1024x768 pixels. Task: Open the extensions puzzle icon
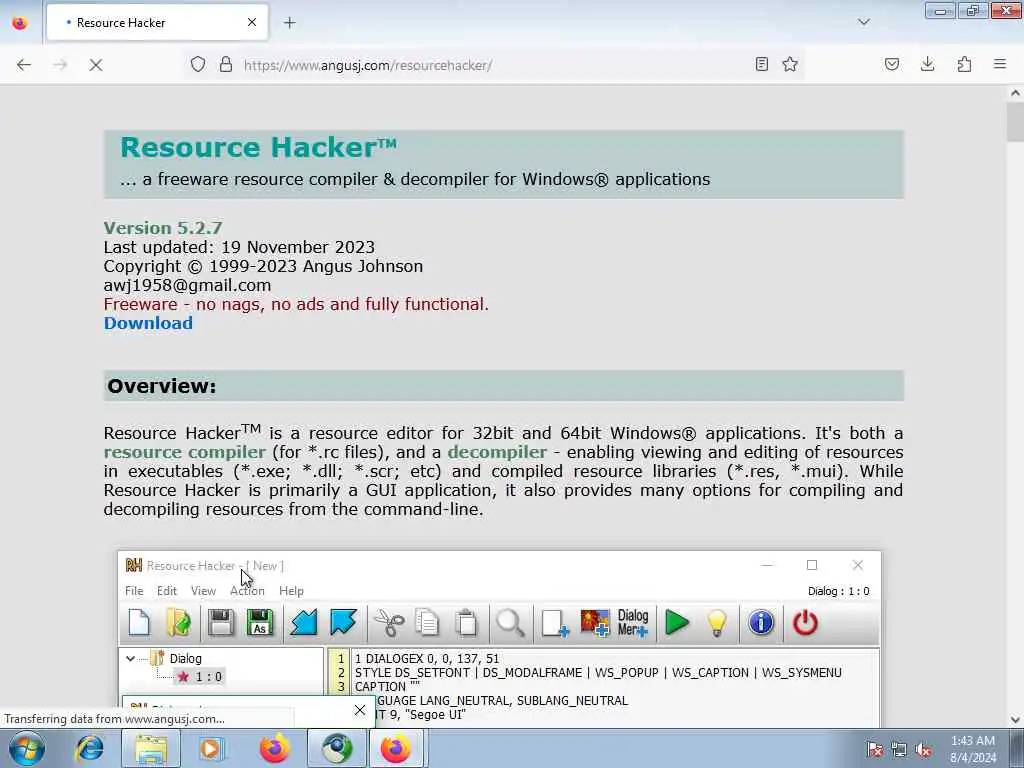pos(964,64)
